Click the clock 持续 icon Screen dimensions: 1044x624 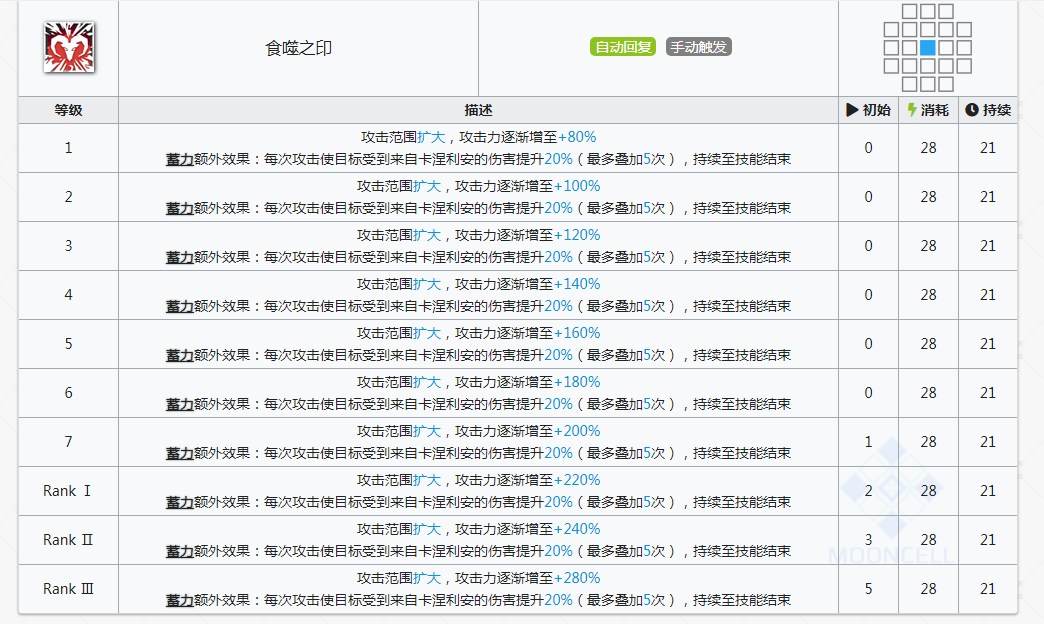(x=972, y=110)
